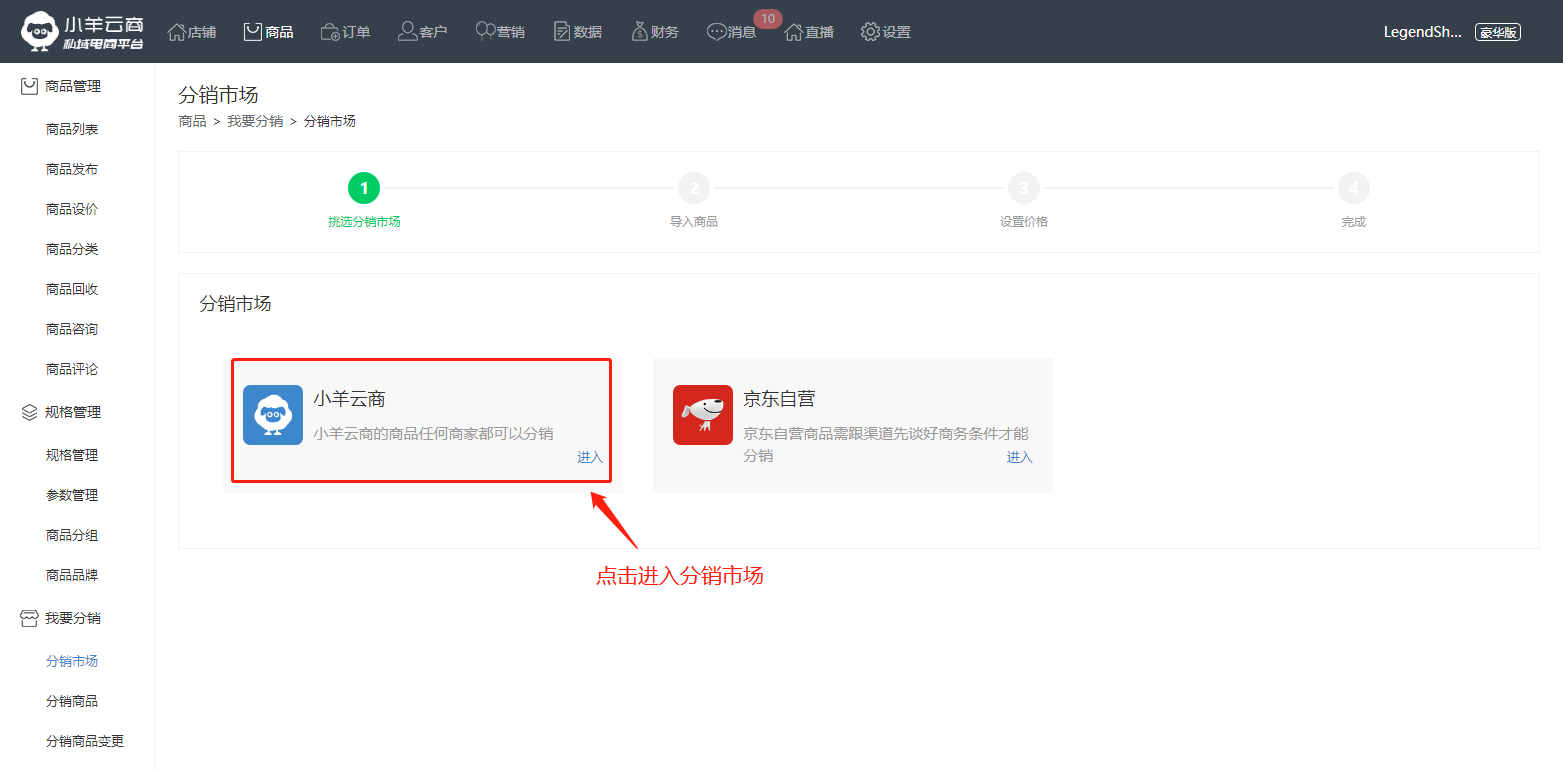Open 消息 messages with 10 badge
The image size is (1563, 771).
732,32
